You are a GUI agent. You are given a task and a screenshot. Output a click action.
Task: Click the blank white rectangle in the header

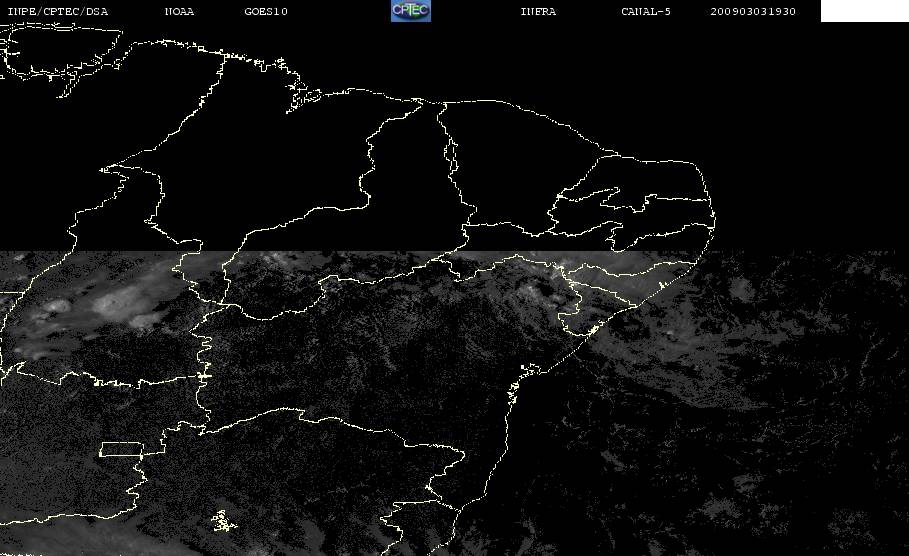point(864,10)
